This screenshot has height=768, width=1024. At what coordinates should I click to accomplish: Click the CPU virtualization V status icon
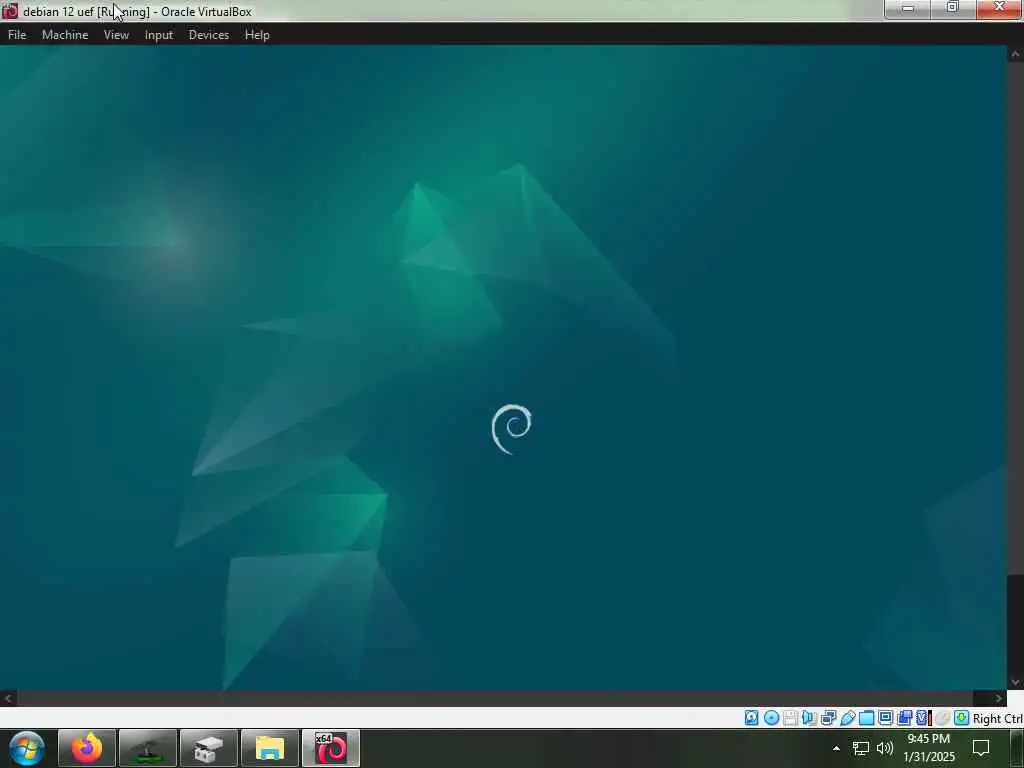[x=922, y=718]
